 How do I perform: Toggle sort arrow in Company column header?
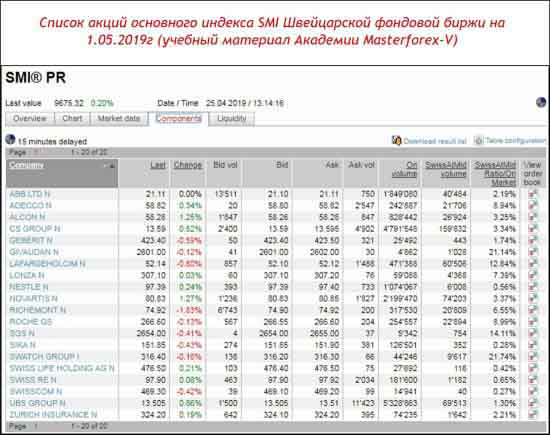112,166
